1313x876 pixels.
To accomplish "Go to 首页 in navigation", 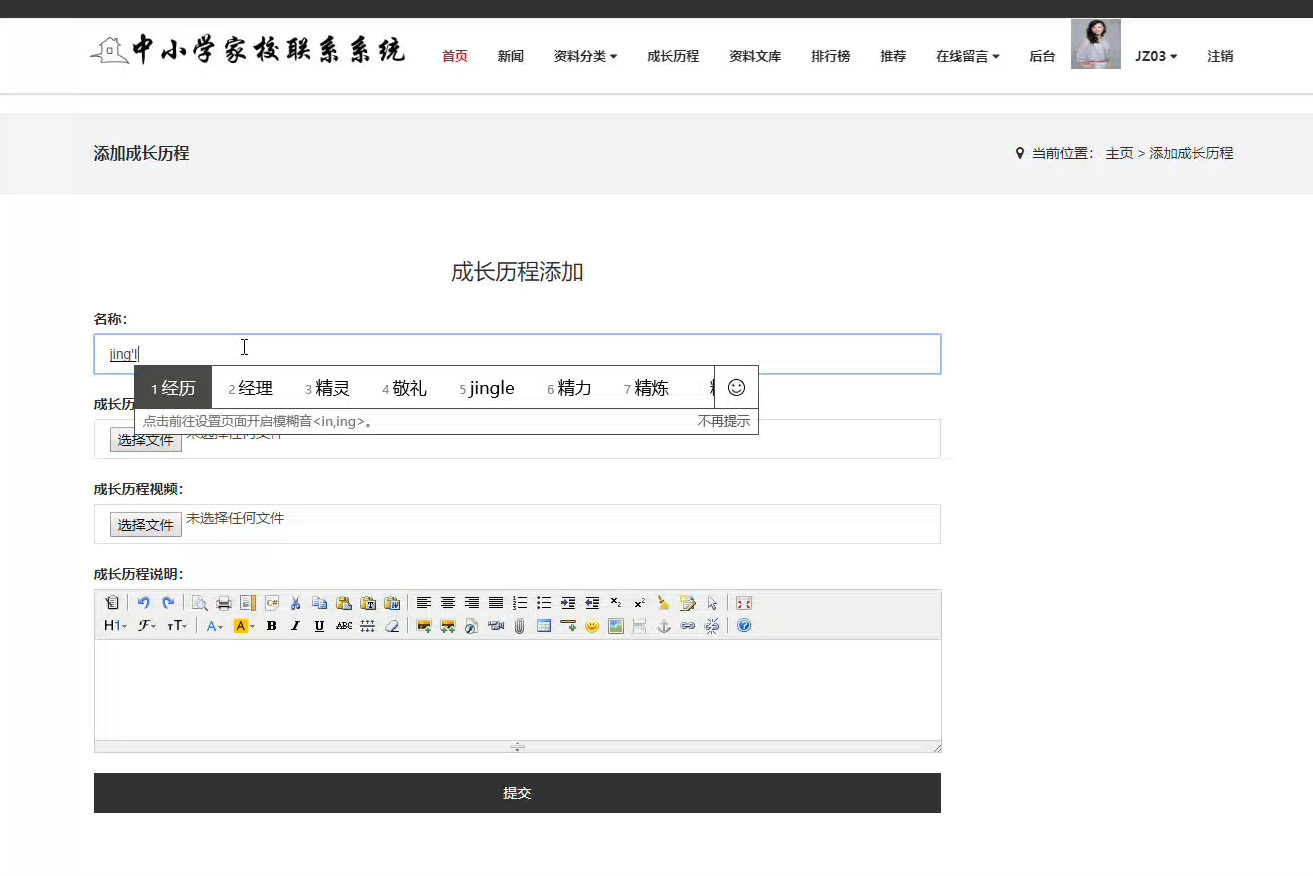I will tap(455, 56).
